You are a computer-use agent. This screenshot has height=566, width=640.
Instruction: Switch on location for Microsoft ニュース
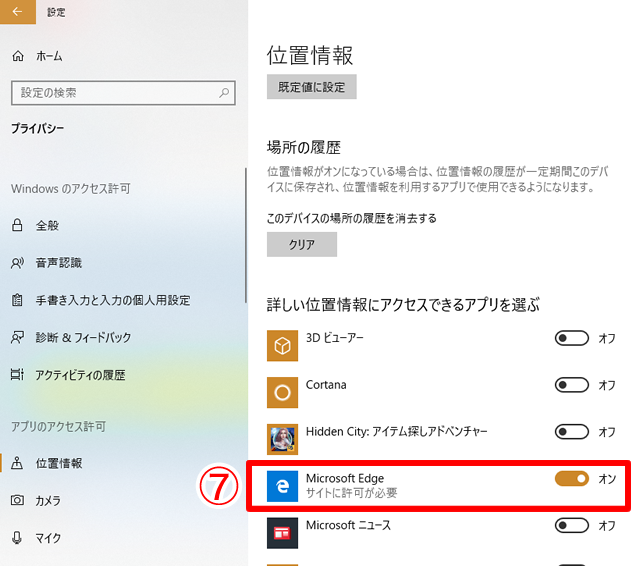[x=571, y=525]
